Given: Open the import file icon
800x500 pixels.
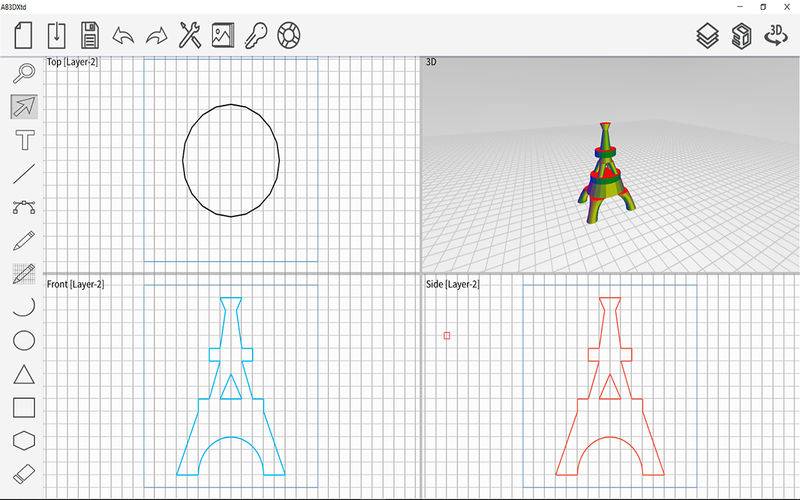Looking at the screenshot, I should pos(57,35).
